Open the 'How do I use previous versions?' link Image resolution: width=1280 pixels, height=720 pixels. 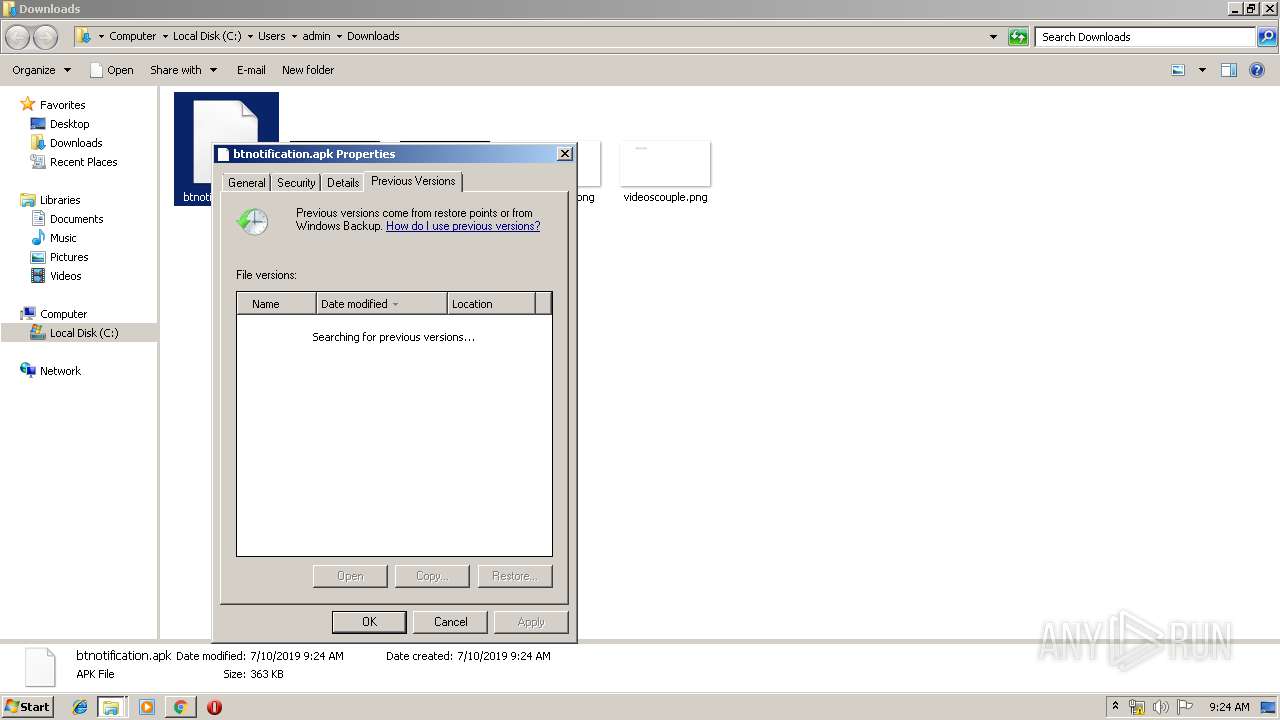point(463,226)
